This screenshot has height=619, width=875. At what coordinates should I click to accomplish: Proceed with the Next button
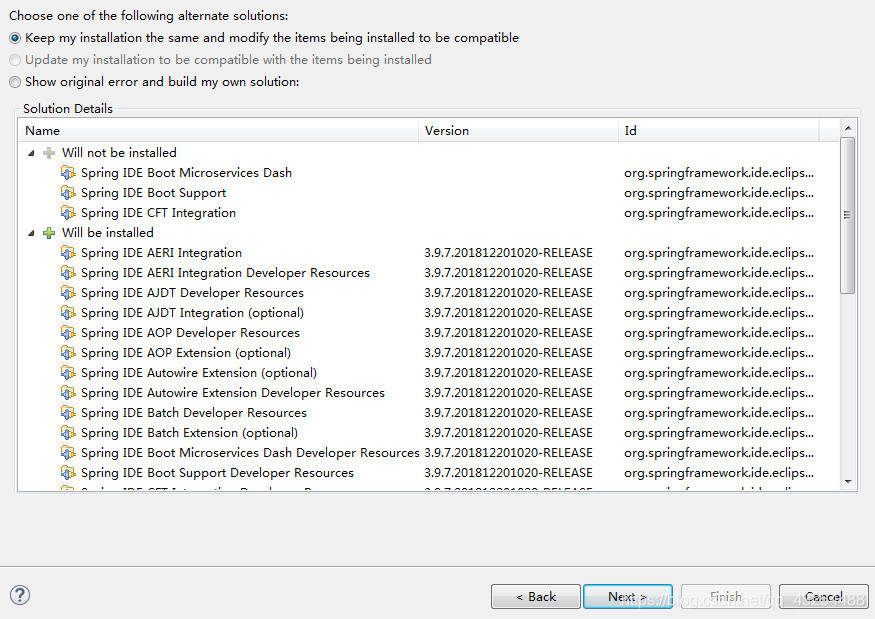pyautogui.click(x=628, y=597)
